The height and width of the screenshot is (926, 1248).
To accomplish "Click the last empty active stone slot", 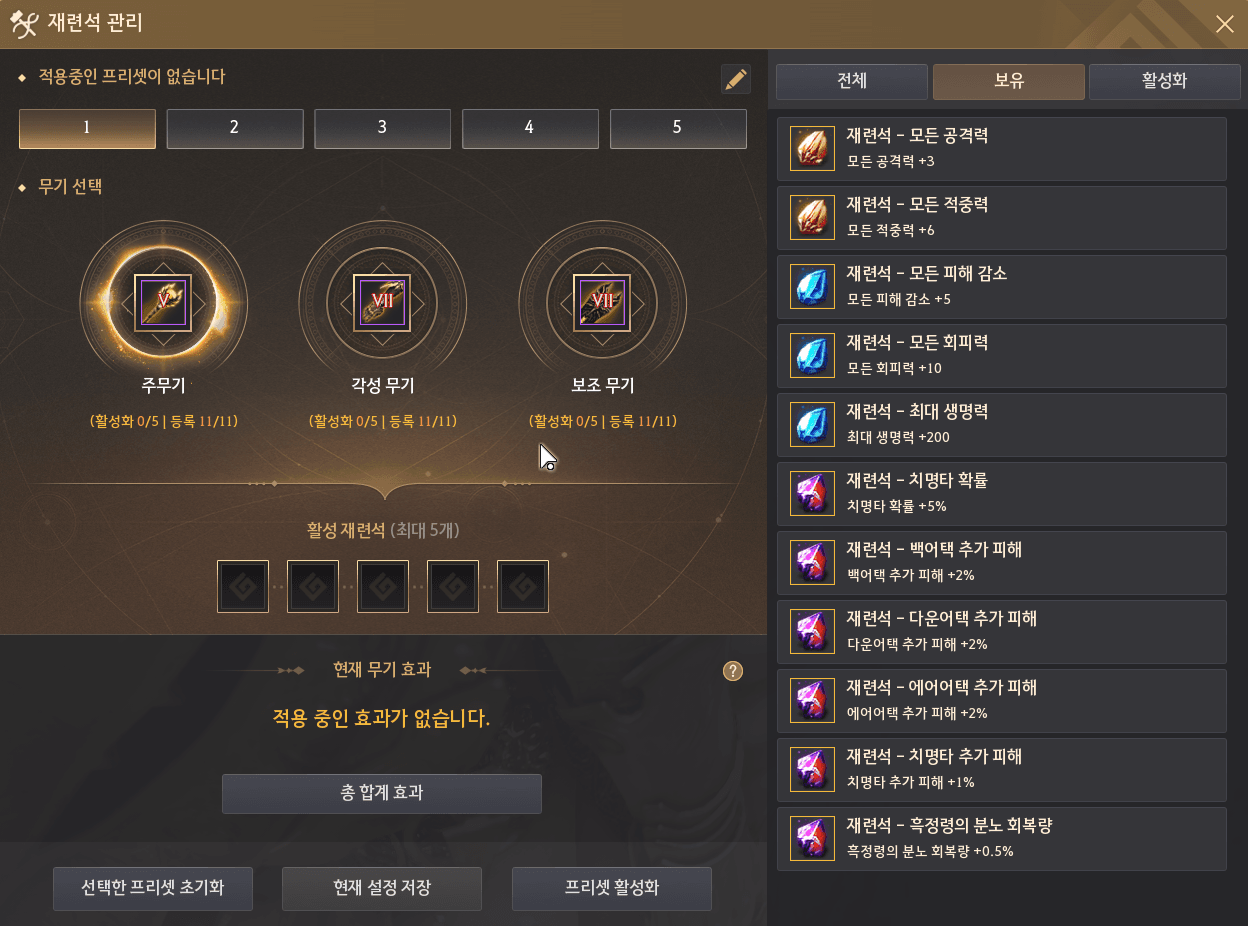I will (523, 587).
